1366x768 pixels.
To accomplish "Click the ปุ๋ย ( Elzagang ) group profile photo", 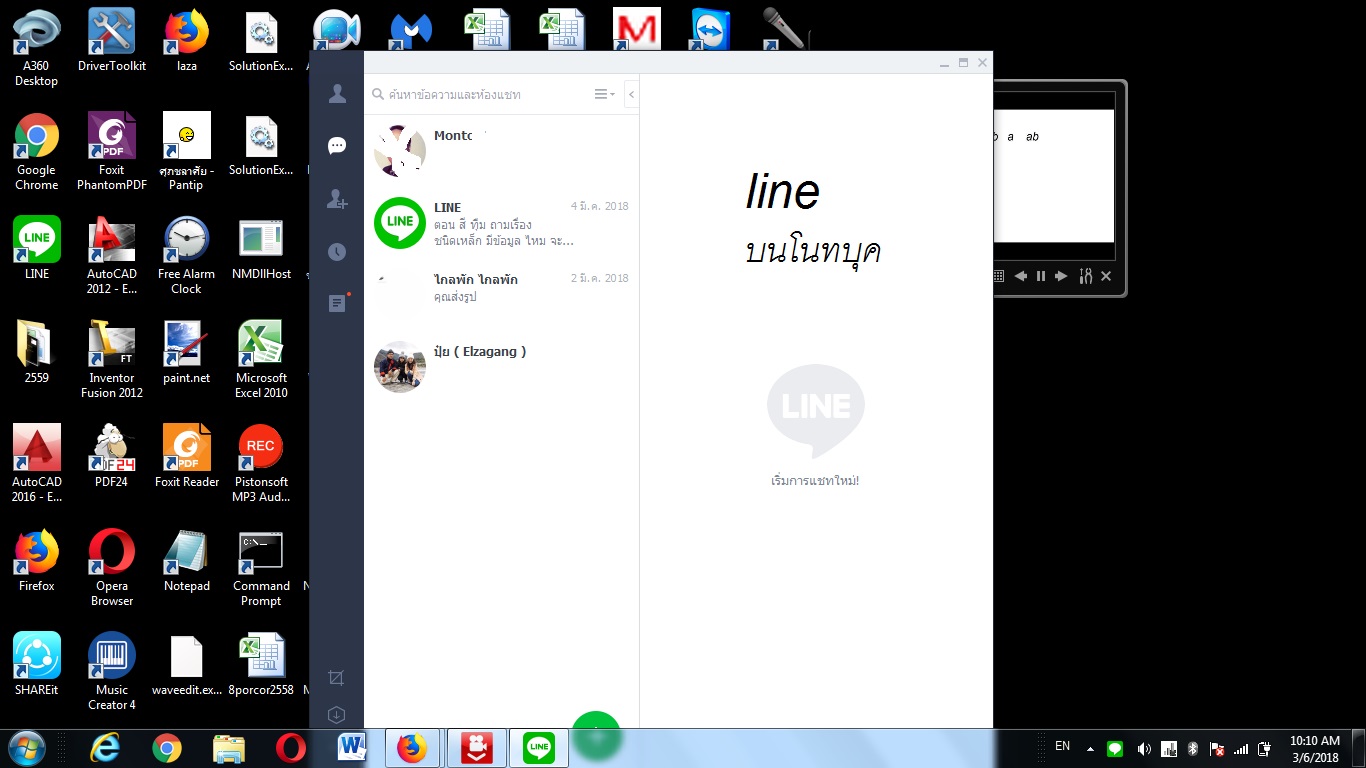I will 400,367.
